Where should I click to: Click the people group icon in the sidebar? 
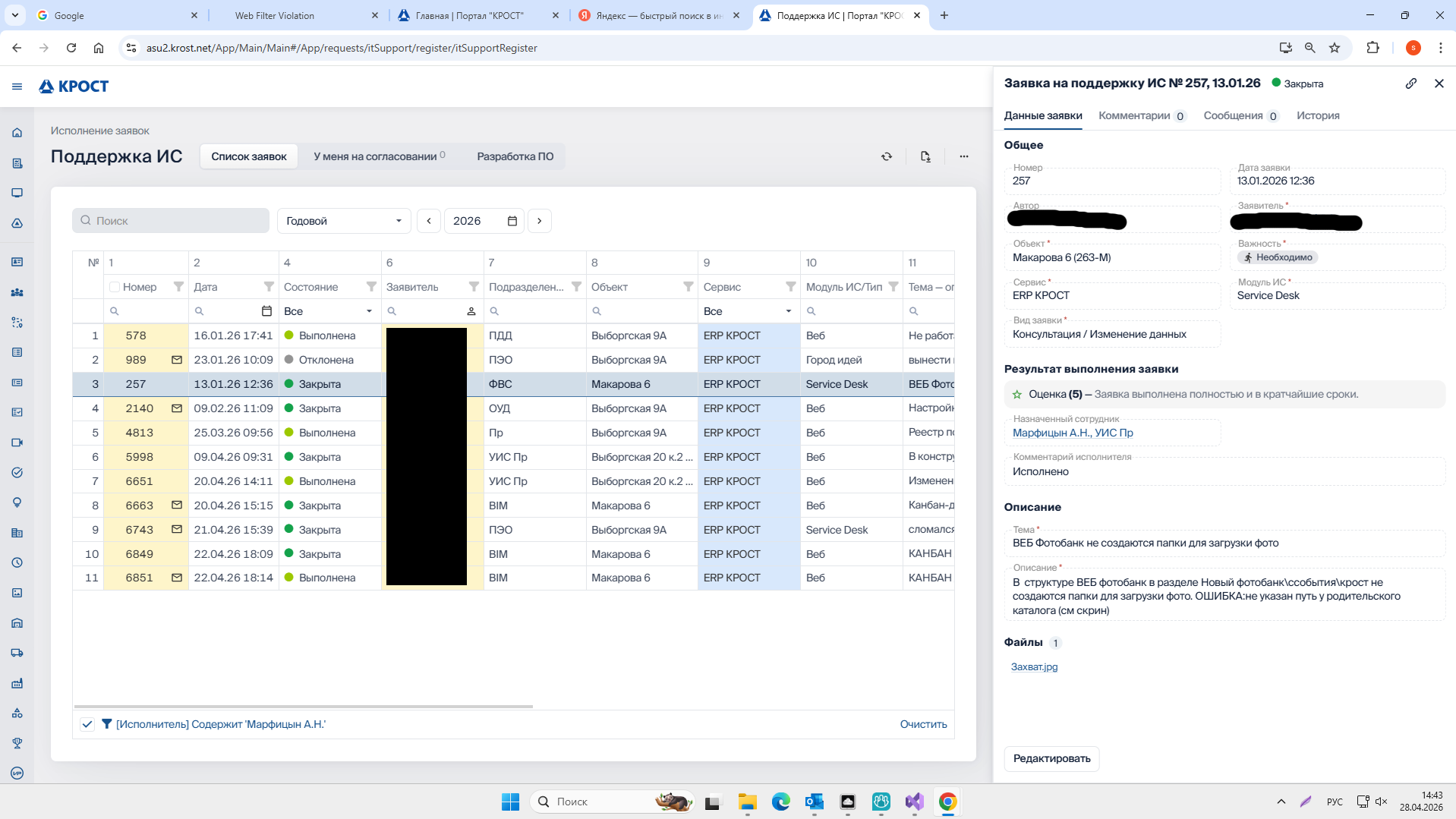17,292
